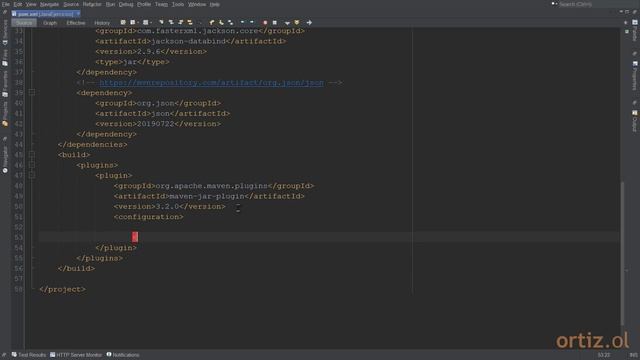Open the Palette panel on right edge
The image size is (640, 360).
pos(635,31)
